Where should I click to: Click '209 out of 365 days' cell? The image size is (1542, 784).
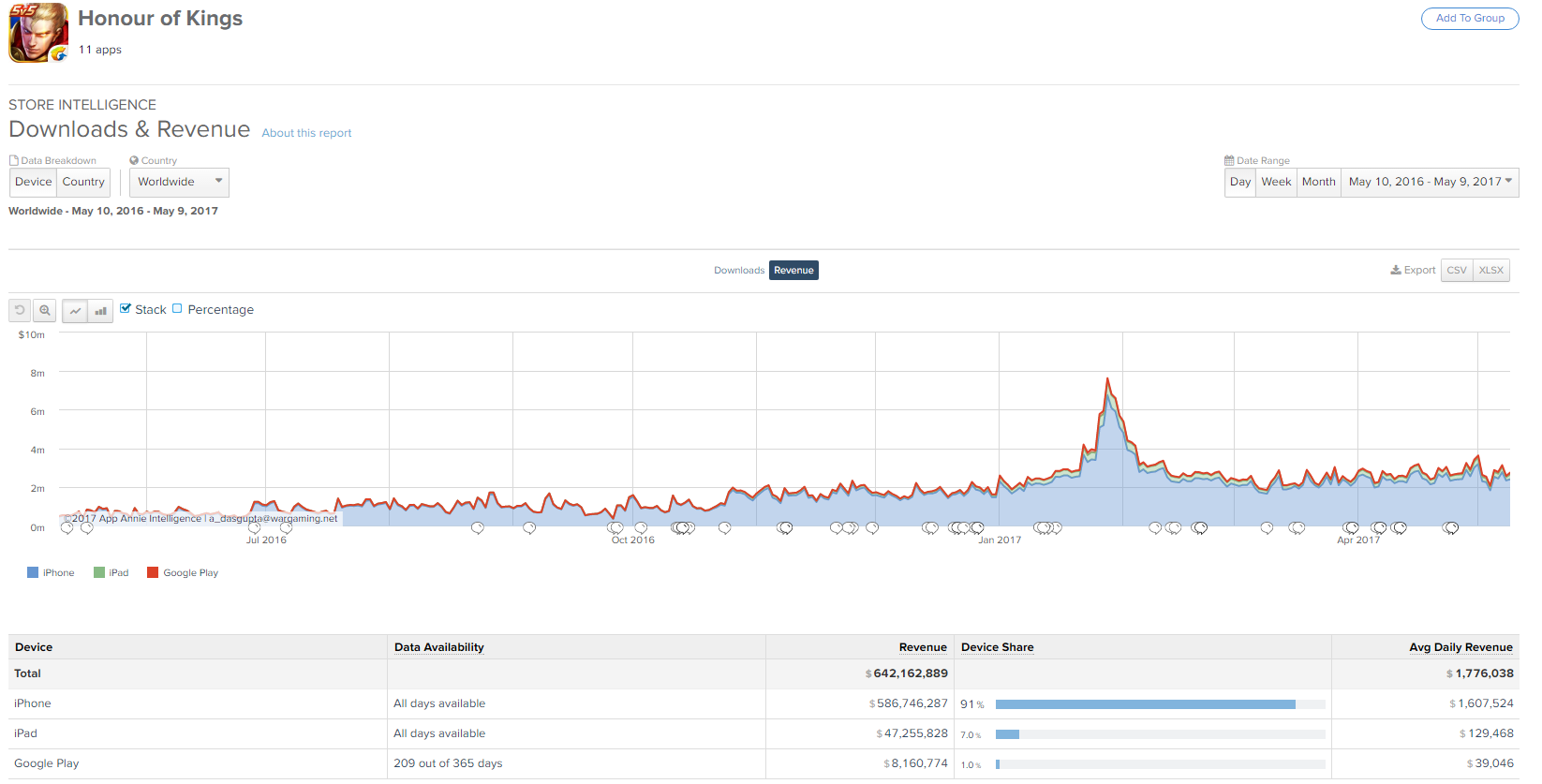tap(448, 763)
